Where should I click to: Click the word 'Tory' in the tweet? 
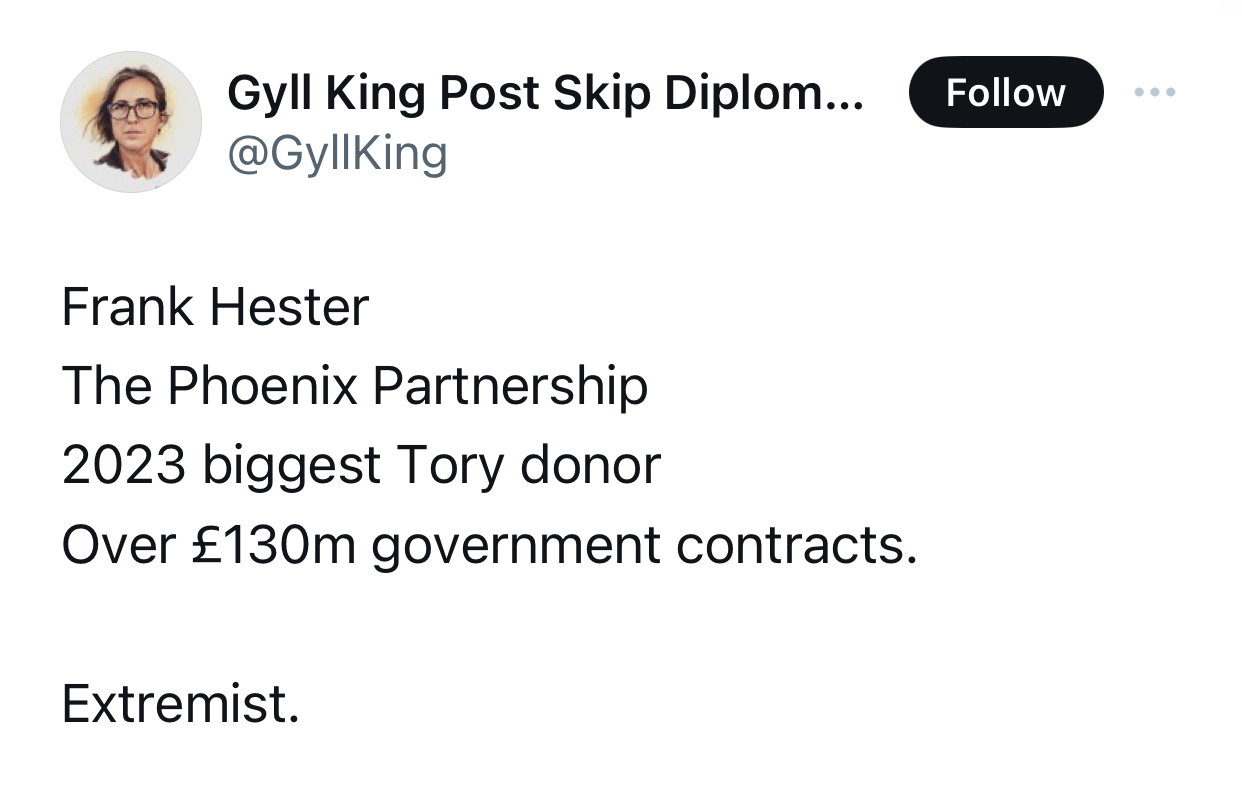tap(452, 466)
